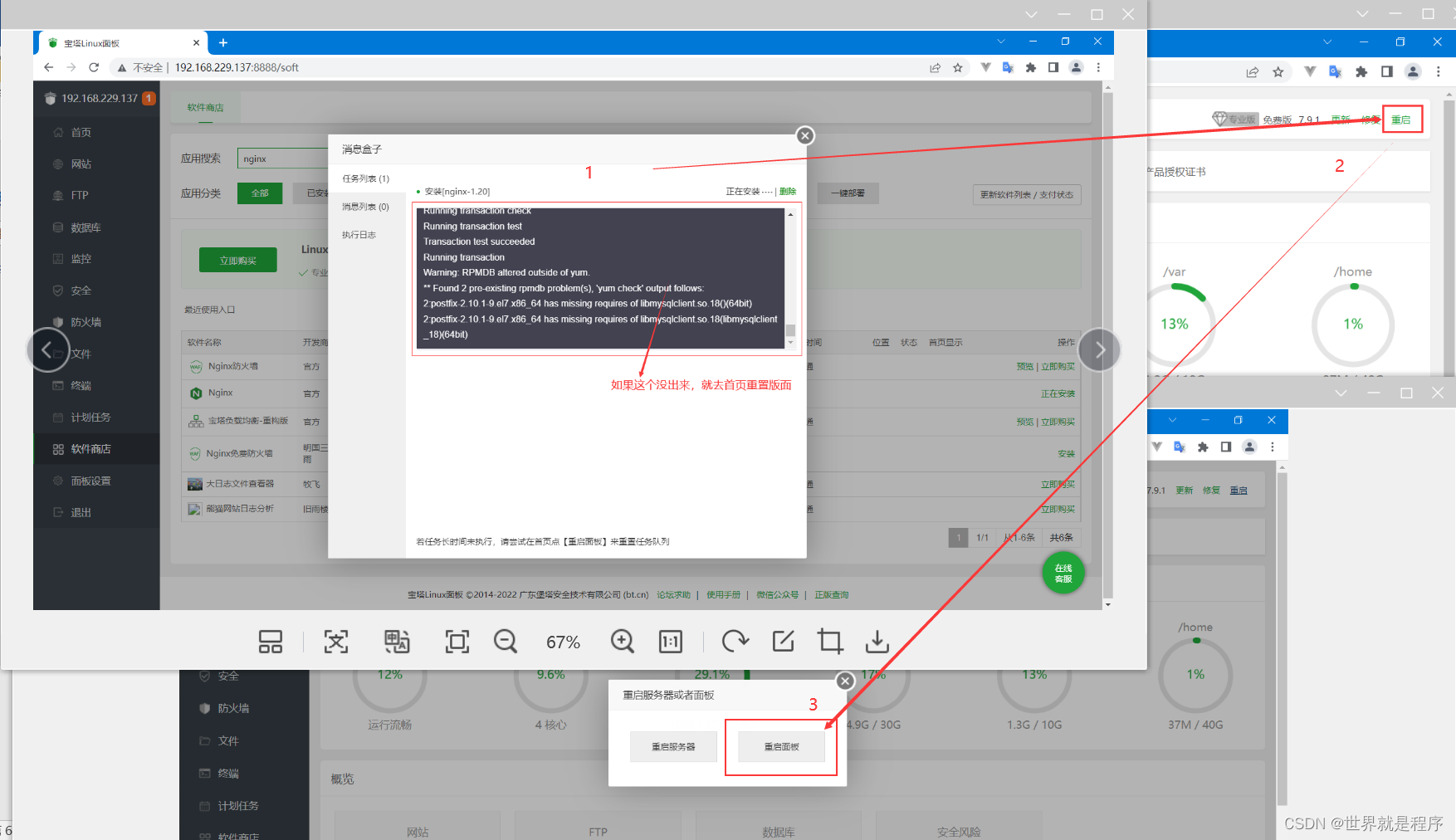Click the 安全风险 overview card in background panel

[x=959, y=827]
